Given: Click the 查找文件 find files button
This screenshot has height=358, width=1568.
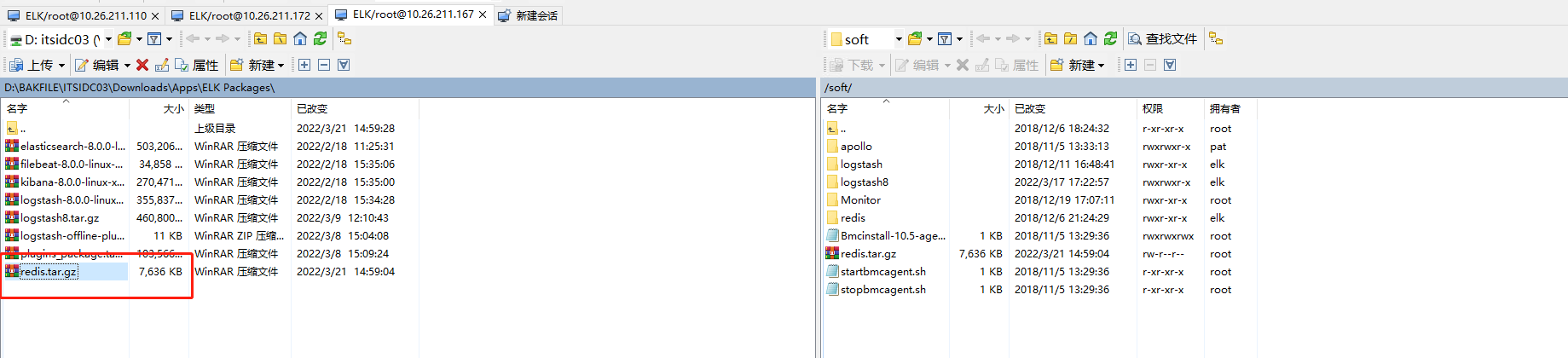Looking at the screenshot, I should tap(1163, 38).
